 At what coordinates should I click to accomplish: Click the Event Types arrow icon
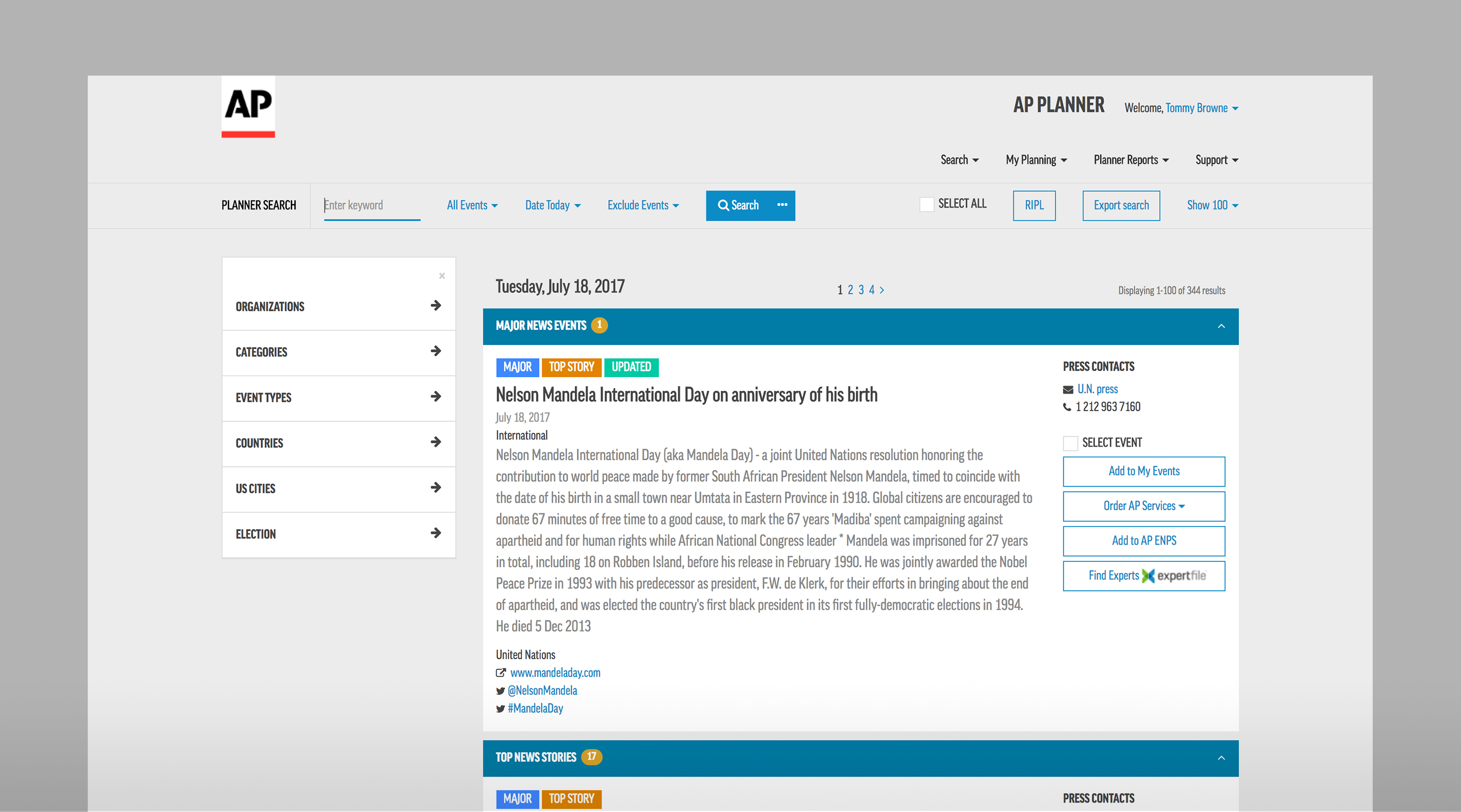[436, 396]
